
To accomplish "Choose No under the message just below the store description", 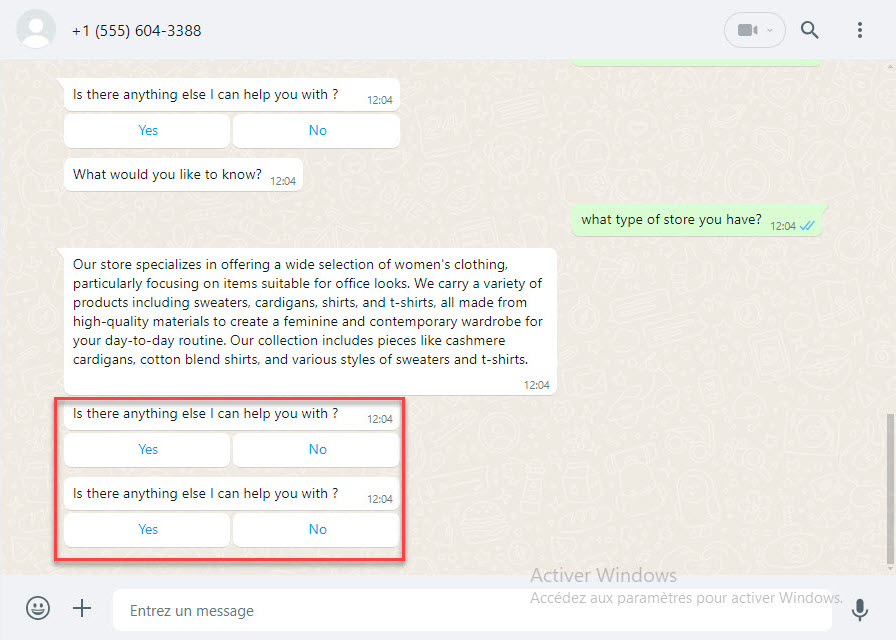I will click(x=317, y=449).
